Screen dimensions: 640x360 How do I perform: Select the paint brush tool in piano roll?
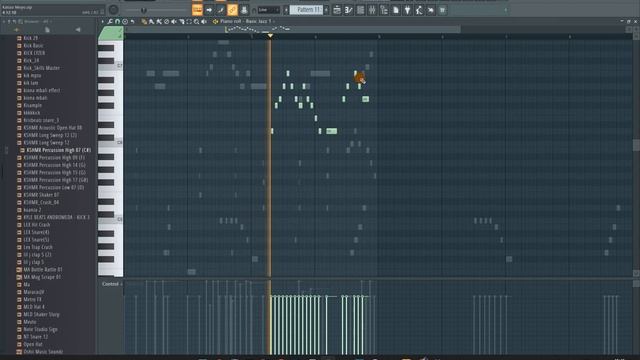[151, 22]
